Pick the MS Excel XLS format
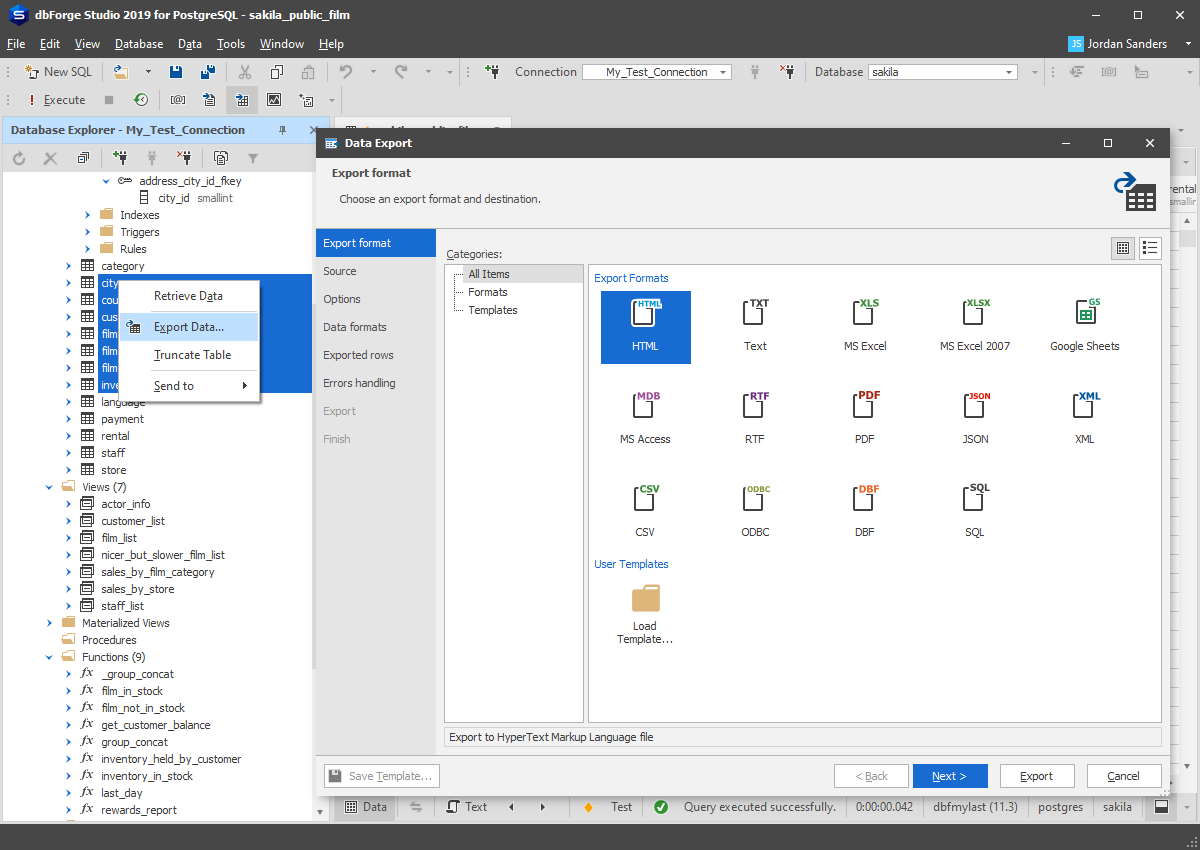This screenshot has height=850, width=1200. [x=865, y=327]
